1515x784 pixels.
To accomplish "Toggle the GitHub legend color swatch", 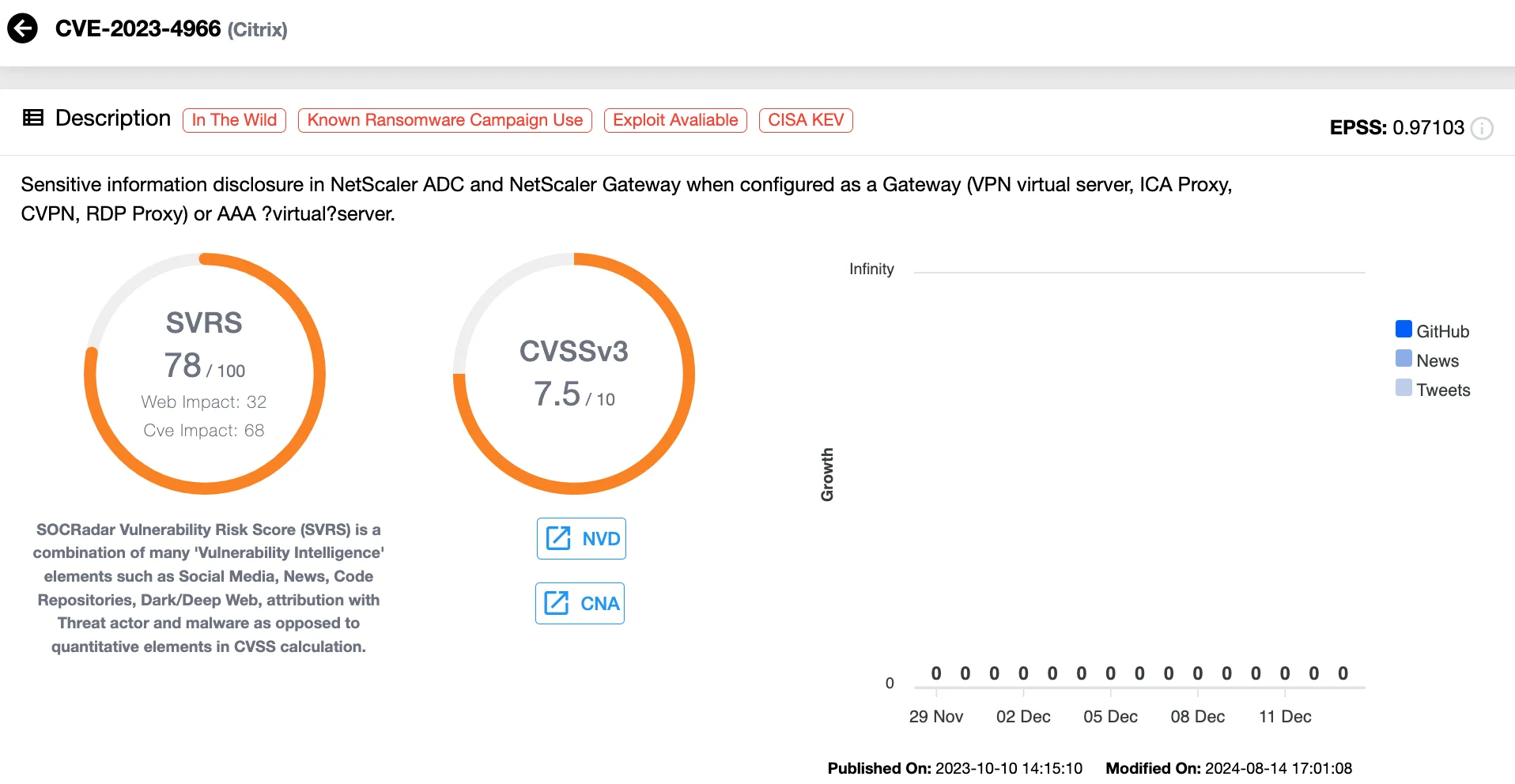I will coord(1404,330).
